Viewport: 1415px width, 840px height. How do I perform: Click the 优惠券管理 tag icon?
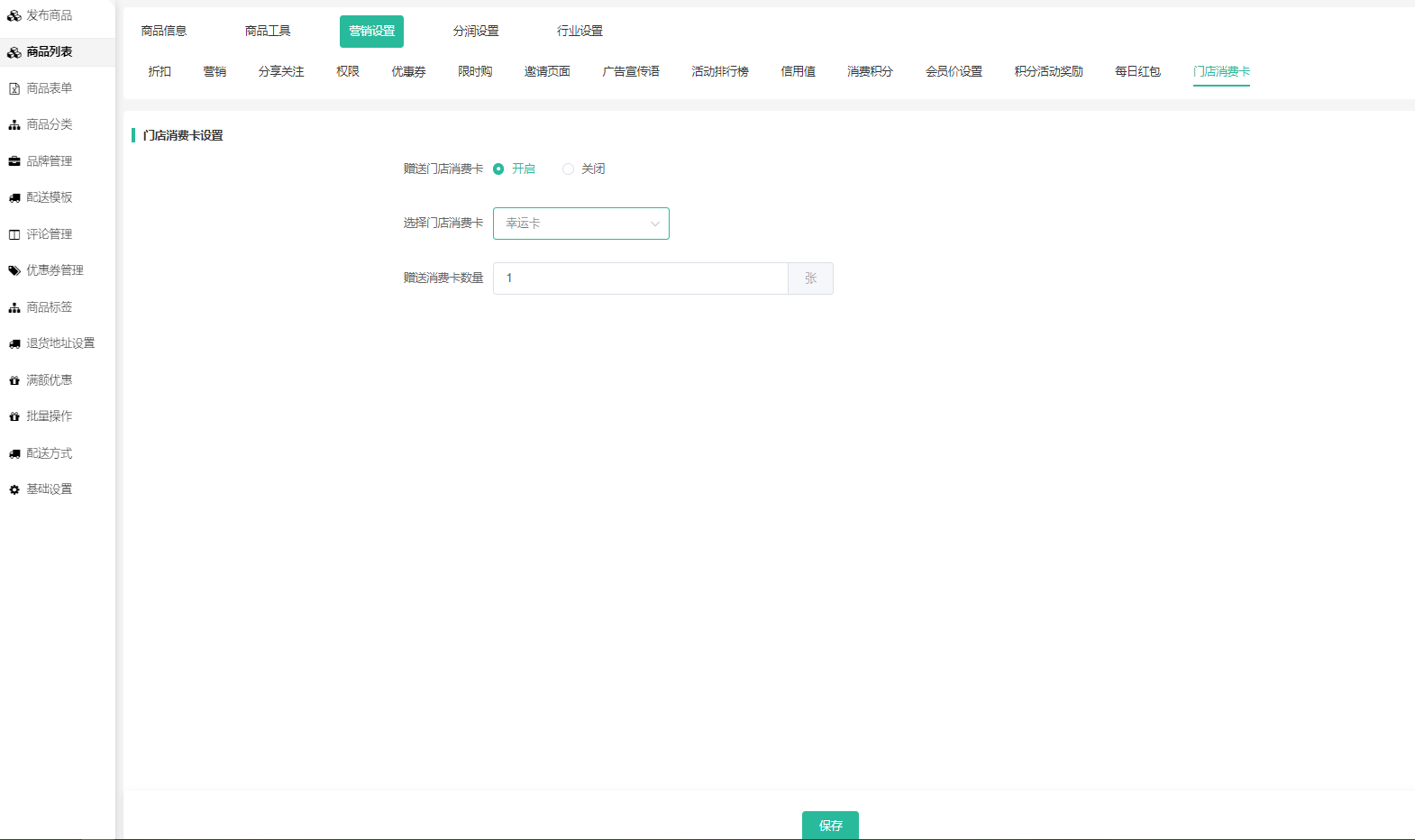(14, 270)
